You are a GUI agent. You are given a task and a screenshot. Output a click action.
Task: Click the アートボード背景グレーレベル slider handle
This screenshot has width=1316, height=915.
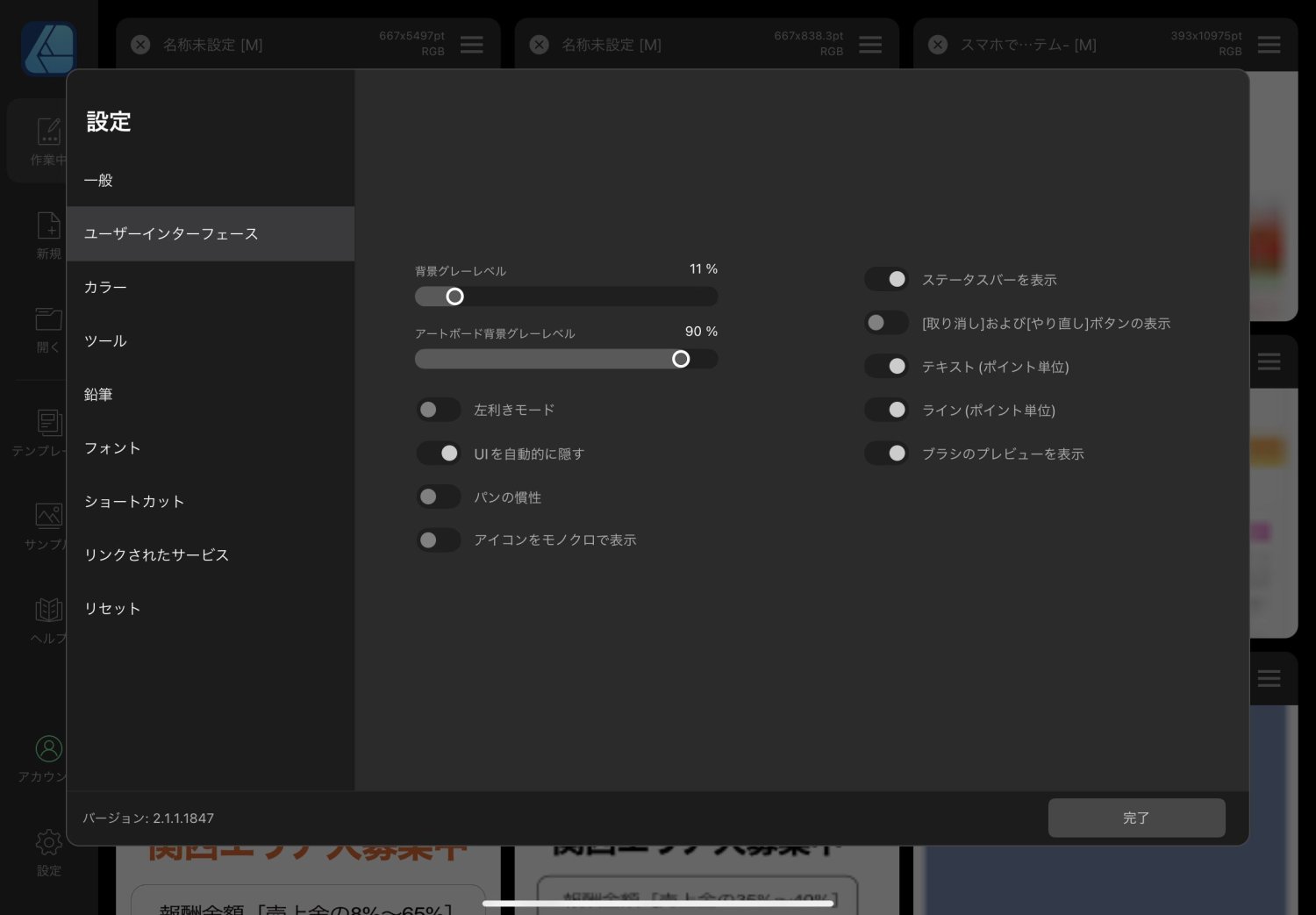click(681, 359)
